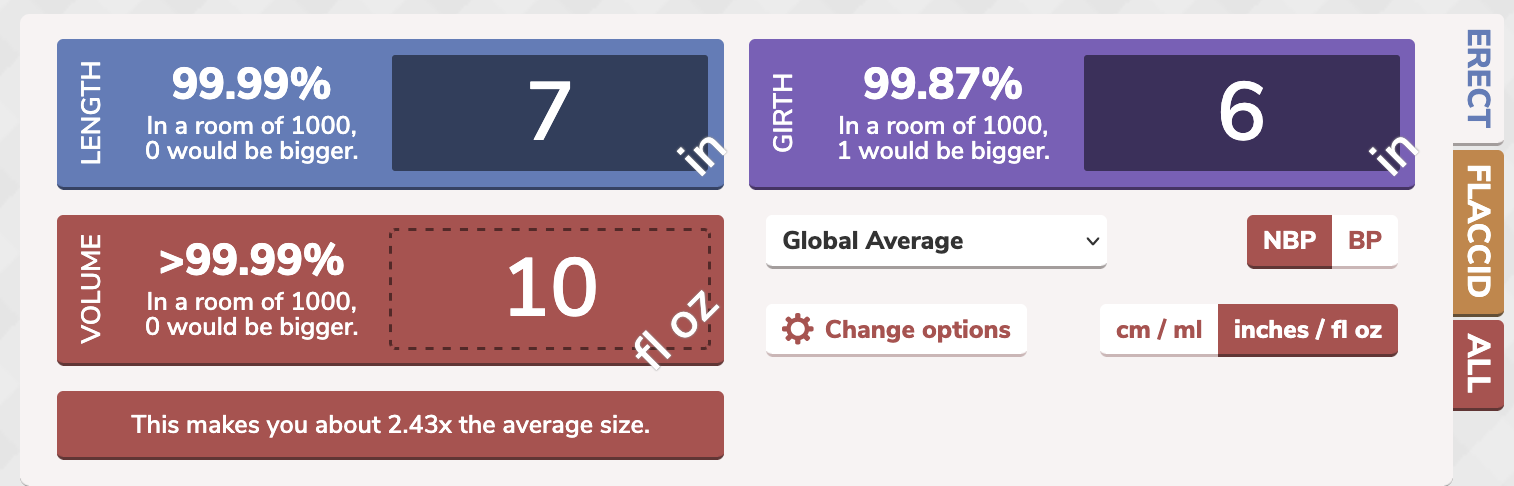Click the 99.99% length percentile text
The width and height of the screenshot is (1514, 486).
click(251, 84)
